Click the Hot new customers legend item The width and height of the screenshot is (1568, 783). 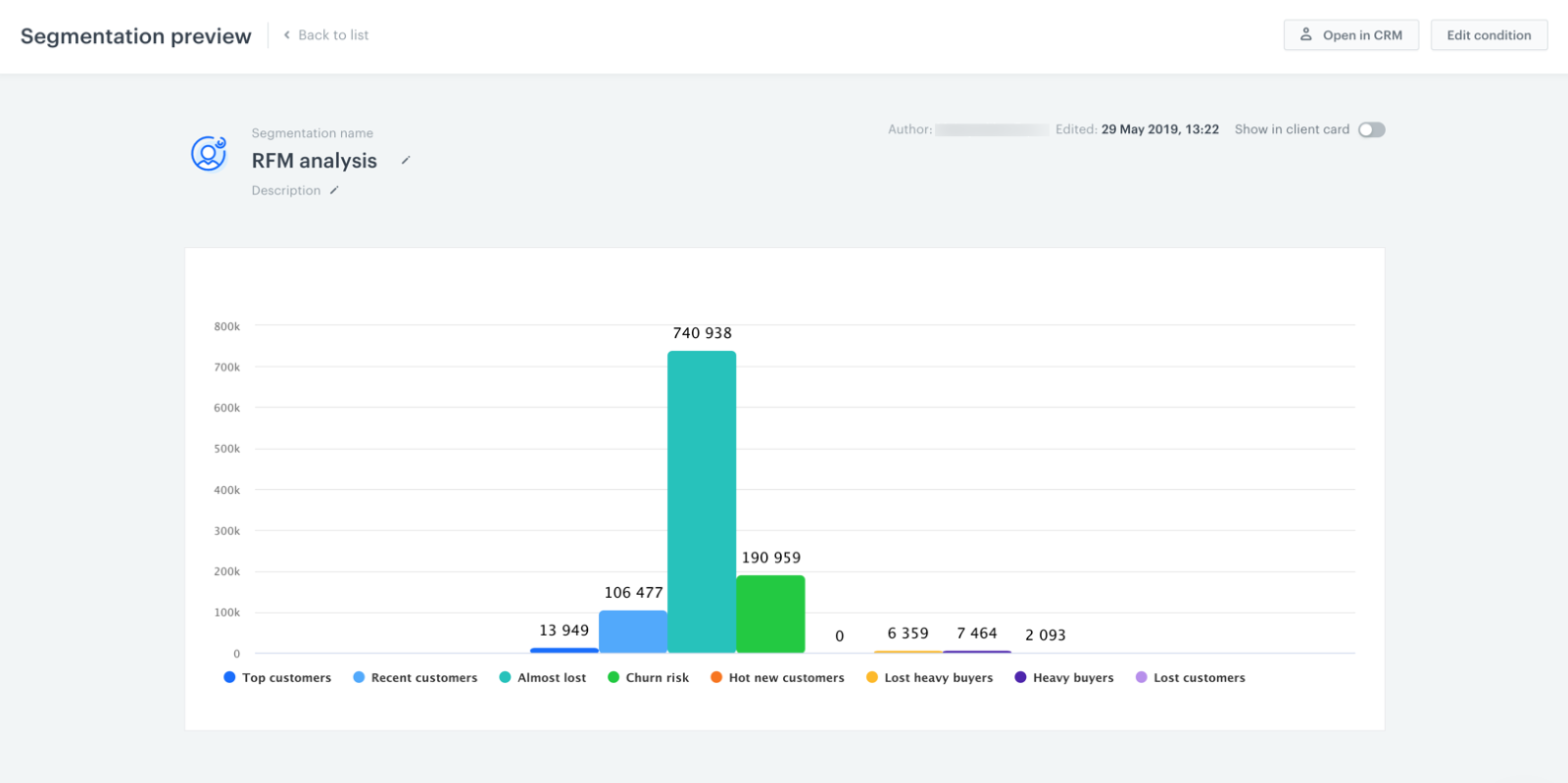777,677
